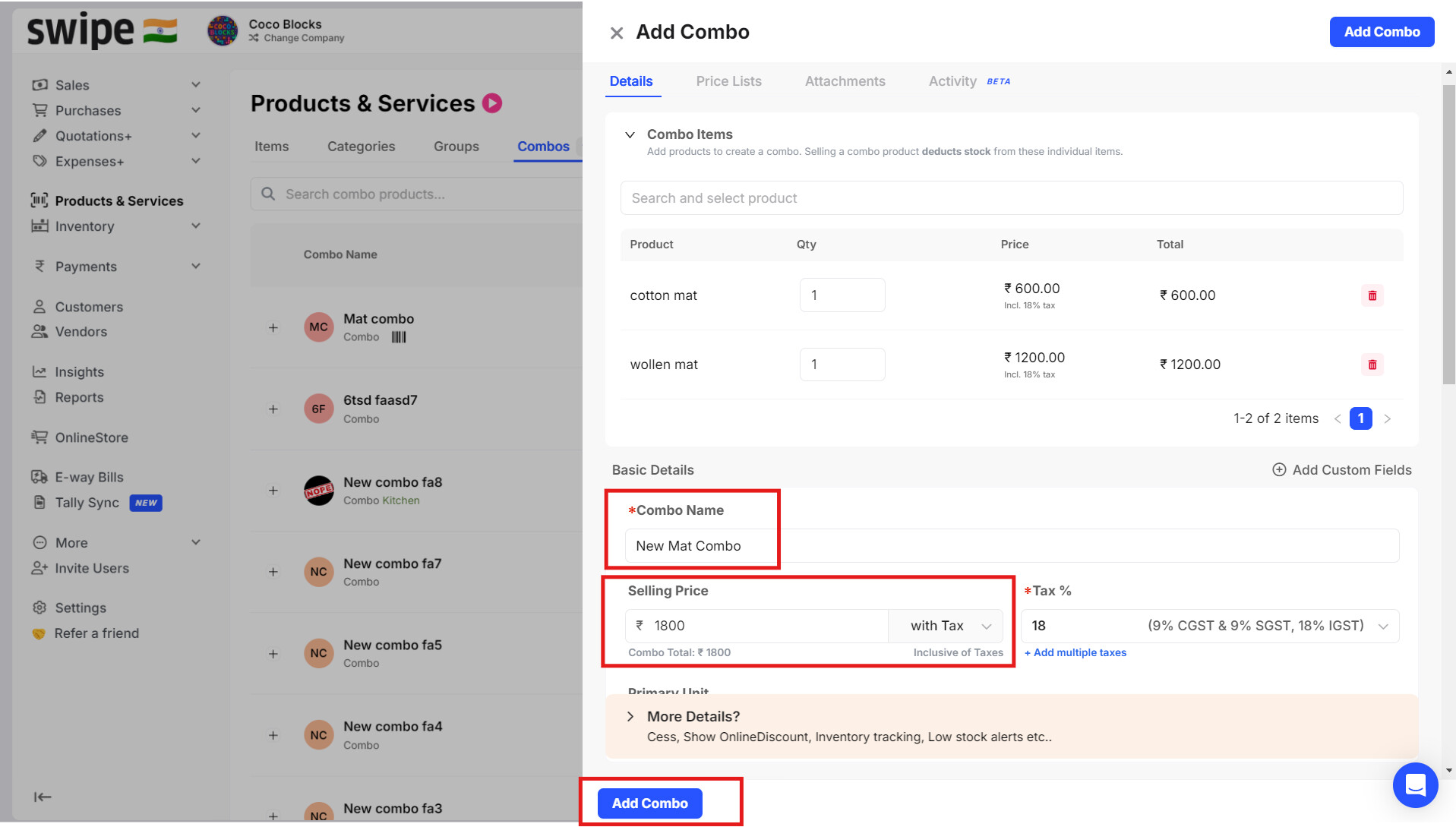Open the Tax % dropdown
1456x827 pixels.
[1382, 627]
